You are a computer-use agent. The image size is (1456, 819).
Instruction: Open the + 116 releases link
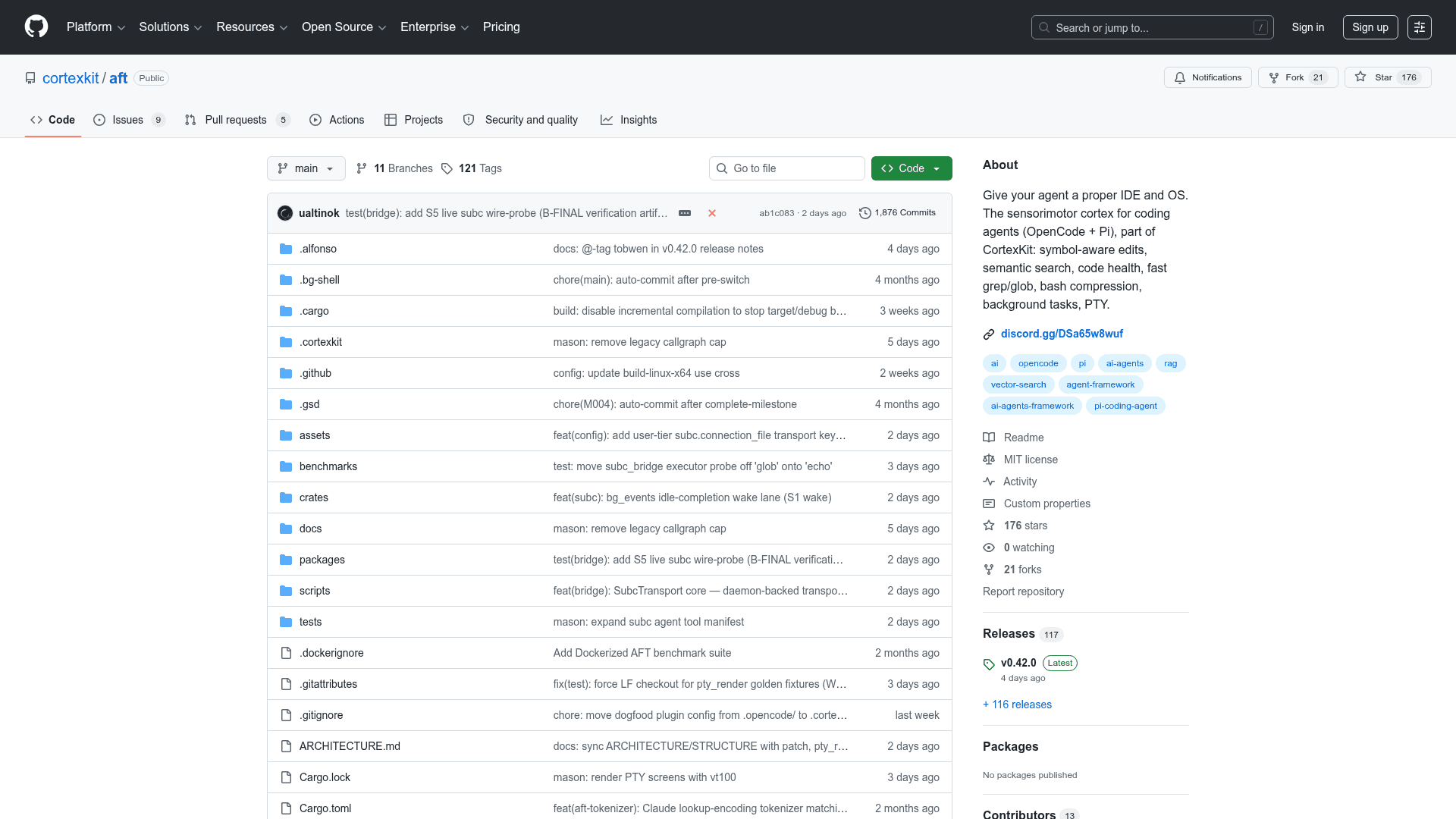1017,704
